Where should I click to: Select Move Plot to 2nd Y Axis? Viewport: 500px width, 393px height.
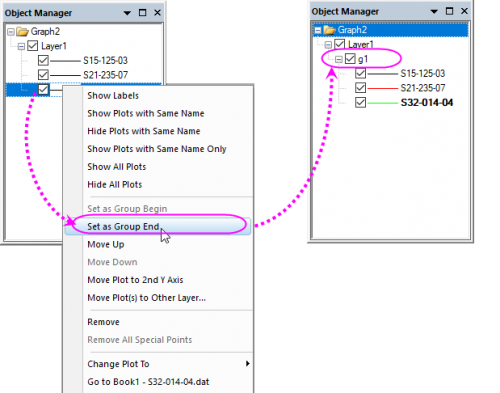click(135, 280)
